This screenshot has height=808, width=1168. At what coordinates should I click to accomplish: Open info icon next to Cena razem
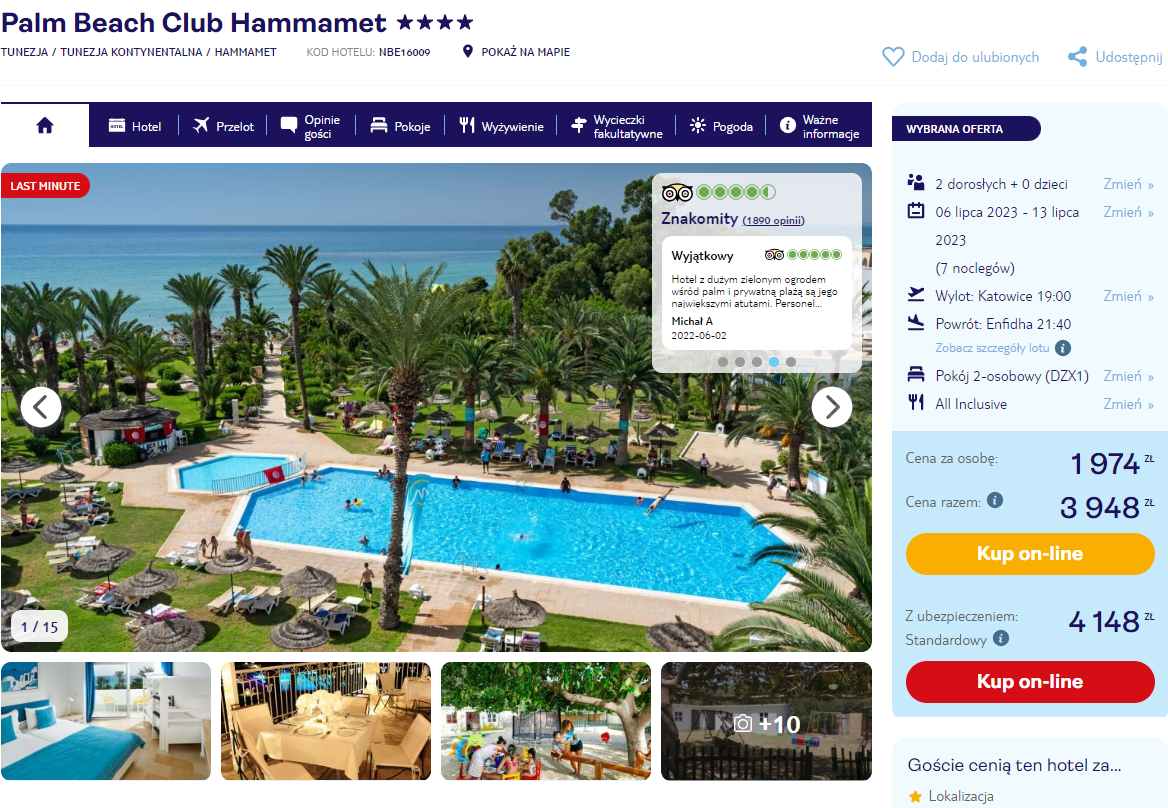[994, 500]
